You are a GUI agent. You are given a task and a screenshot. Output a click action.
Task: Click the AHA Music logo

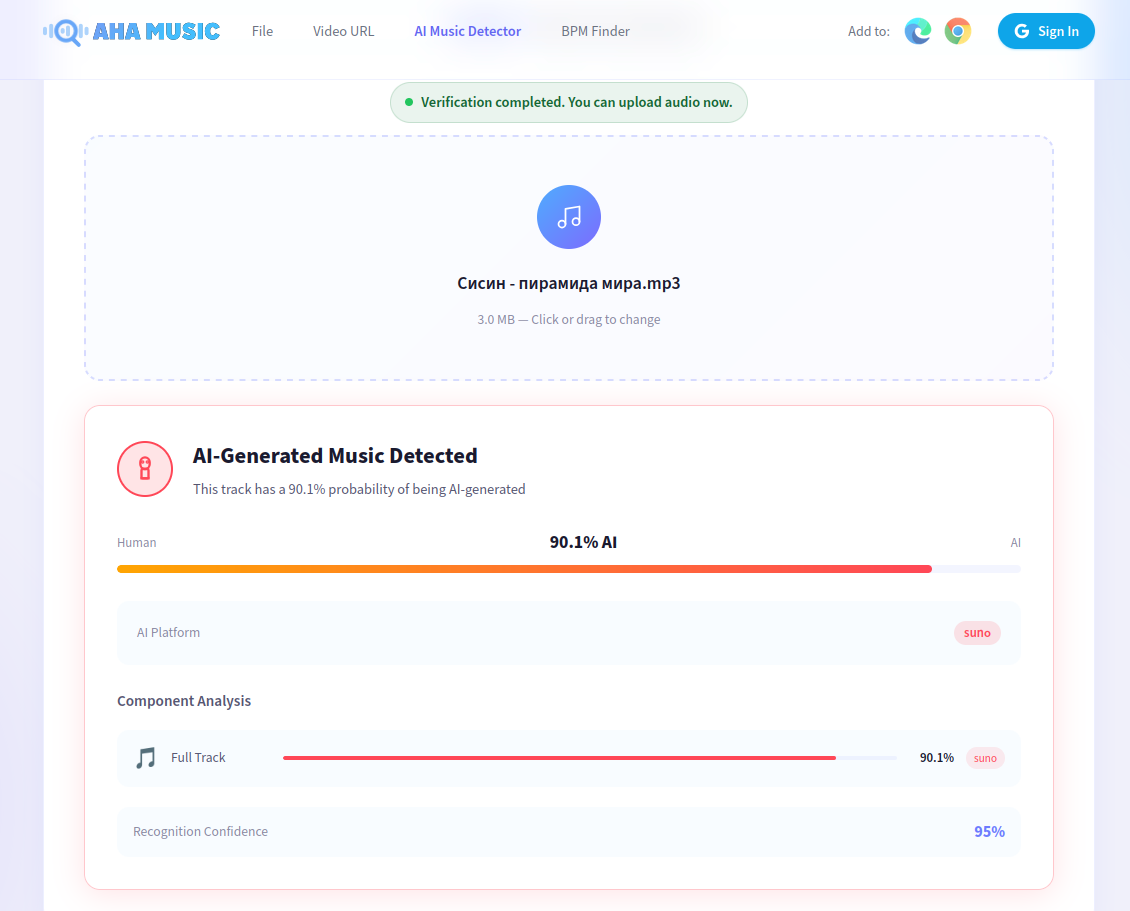[x=131, y=32]
